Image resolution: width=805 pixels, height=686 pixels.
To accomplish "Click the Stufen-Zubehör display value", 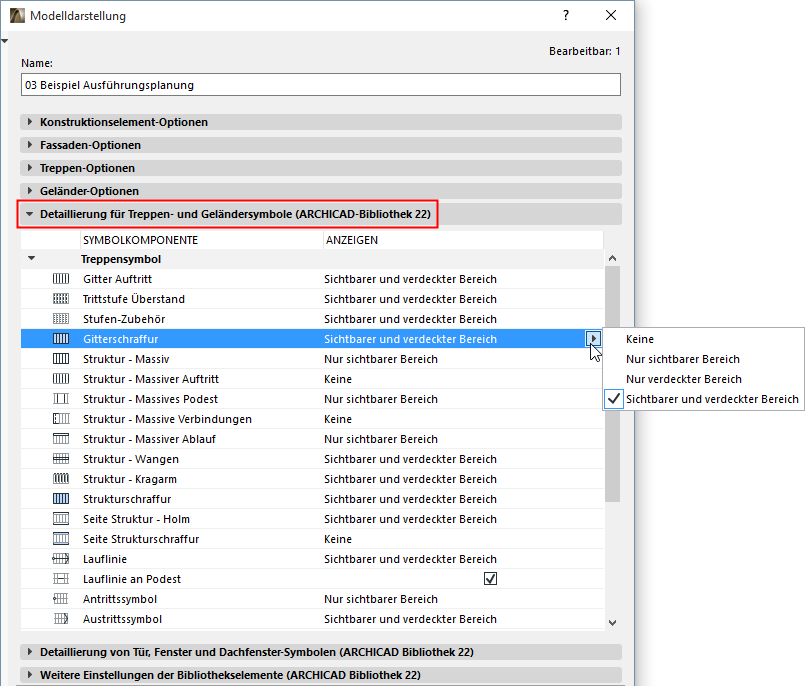I will tap(410, 319).
